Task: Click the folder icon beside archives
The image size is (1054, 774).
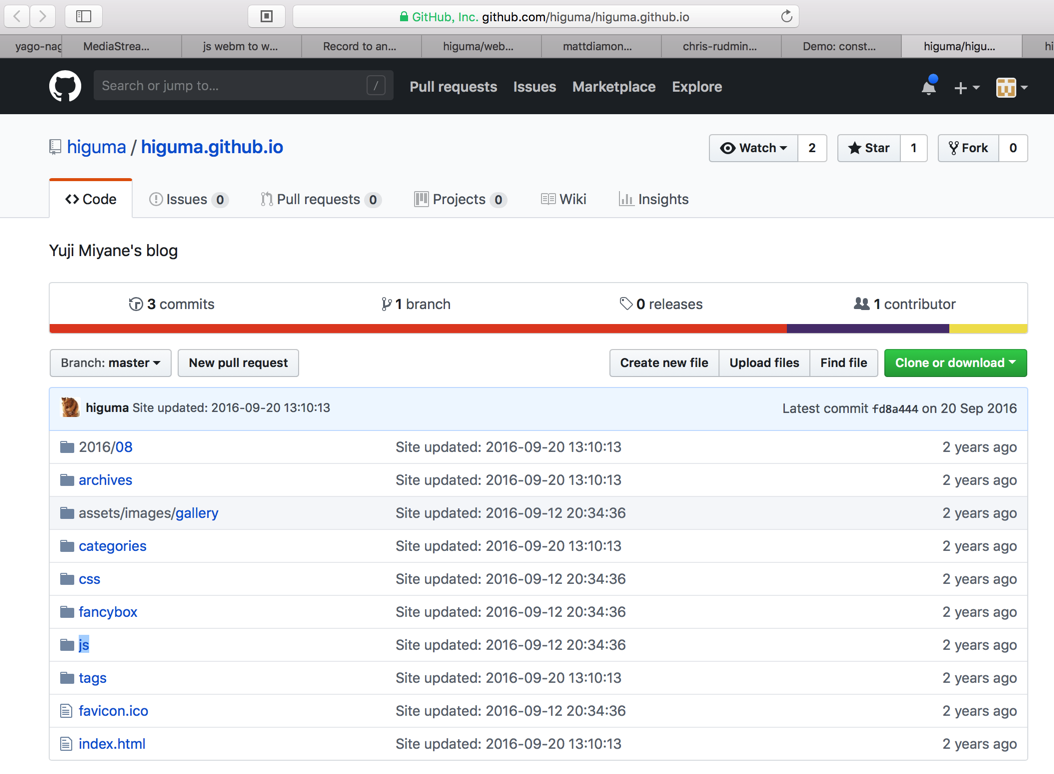Action: click(67, 480)
